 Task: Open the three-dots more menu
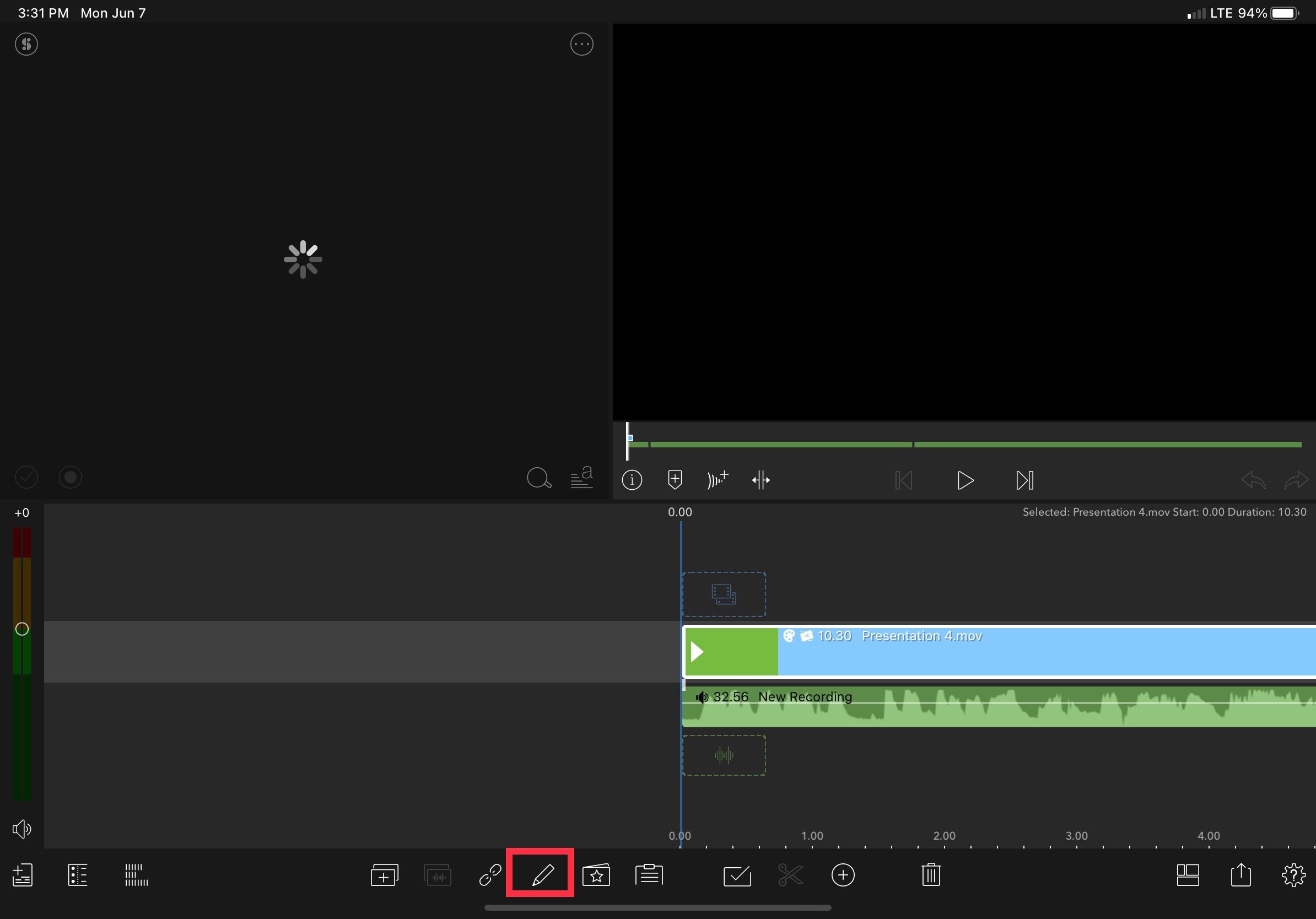pyautogui.click(x=581, y=44)
